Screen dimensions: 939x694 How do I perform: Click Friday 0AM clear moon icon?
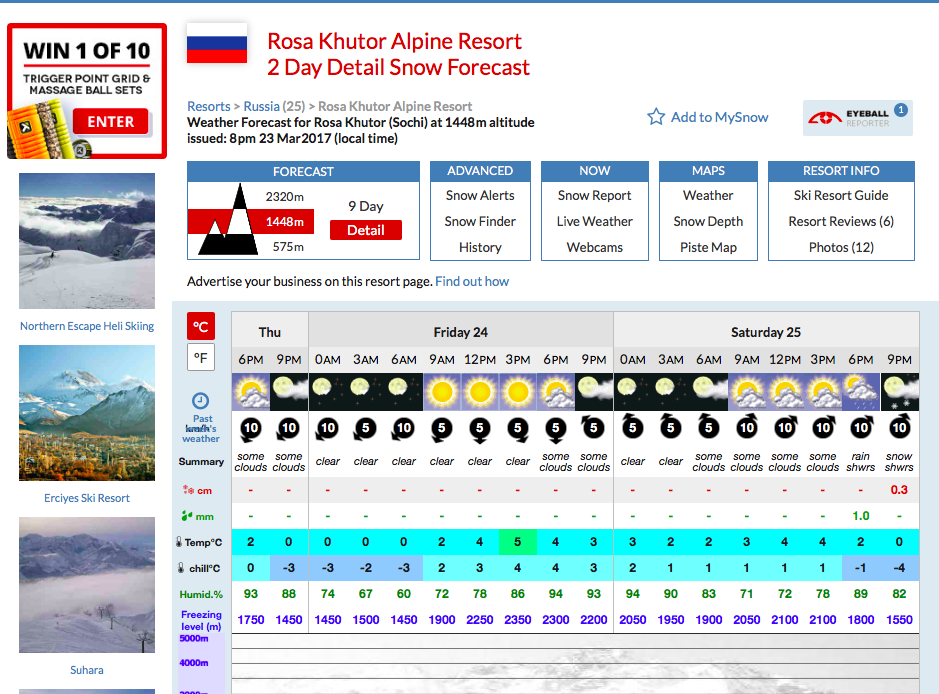328,392
